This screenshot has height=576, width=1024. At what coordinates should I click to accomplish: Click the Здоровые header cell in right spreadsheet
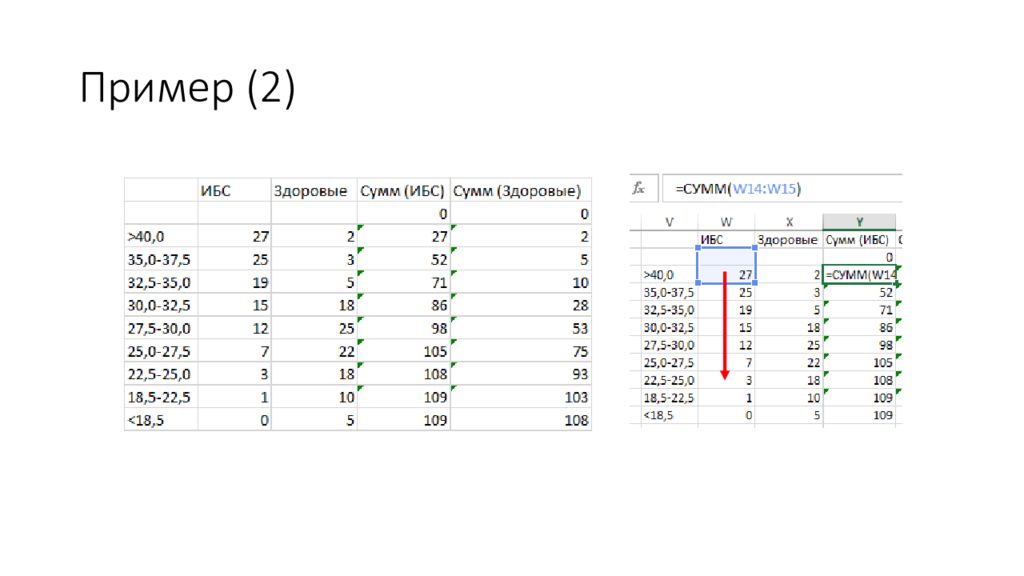[789, 239]
